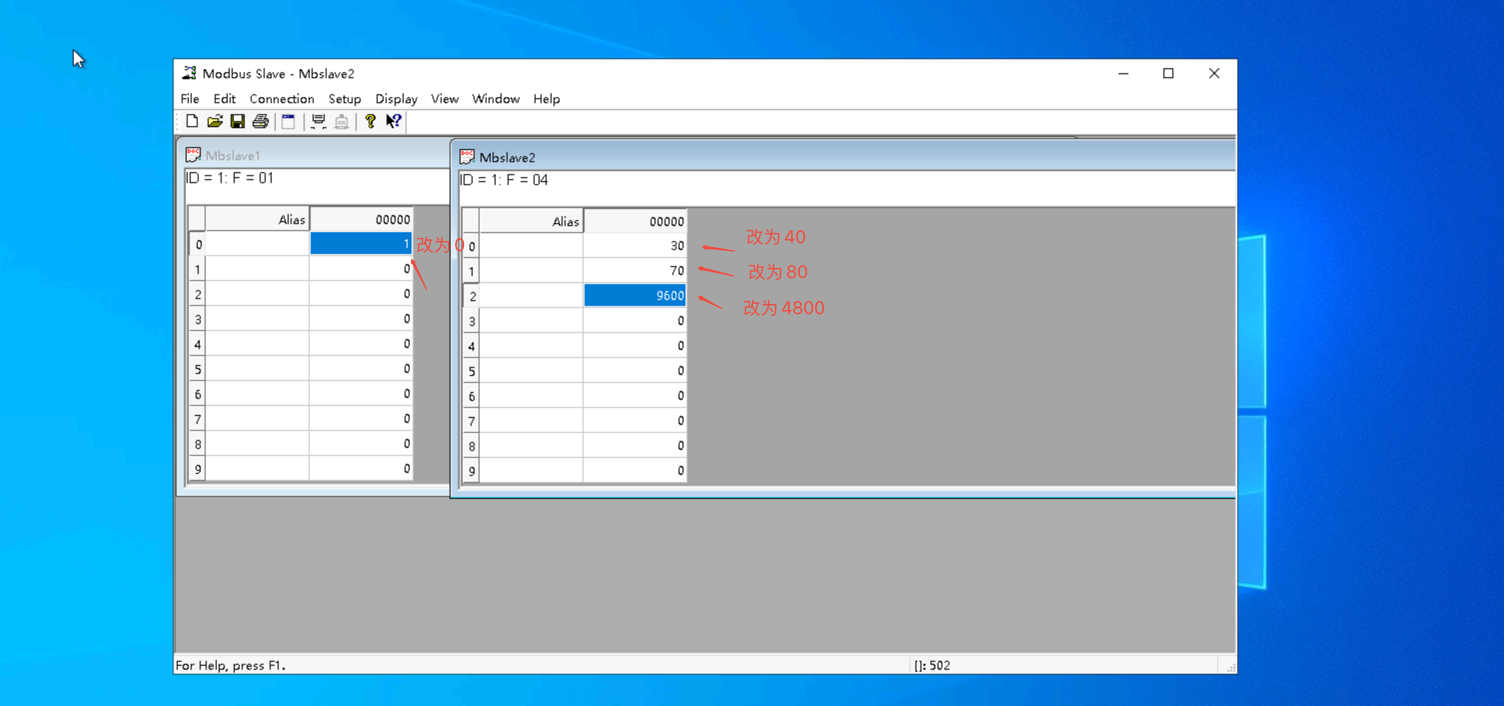Select Mbslave2 row 8 value cell
Screen dimensions: 1504x706
pos(635,446)
